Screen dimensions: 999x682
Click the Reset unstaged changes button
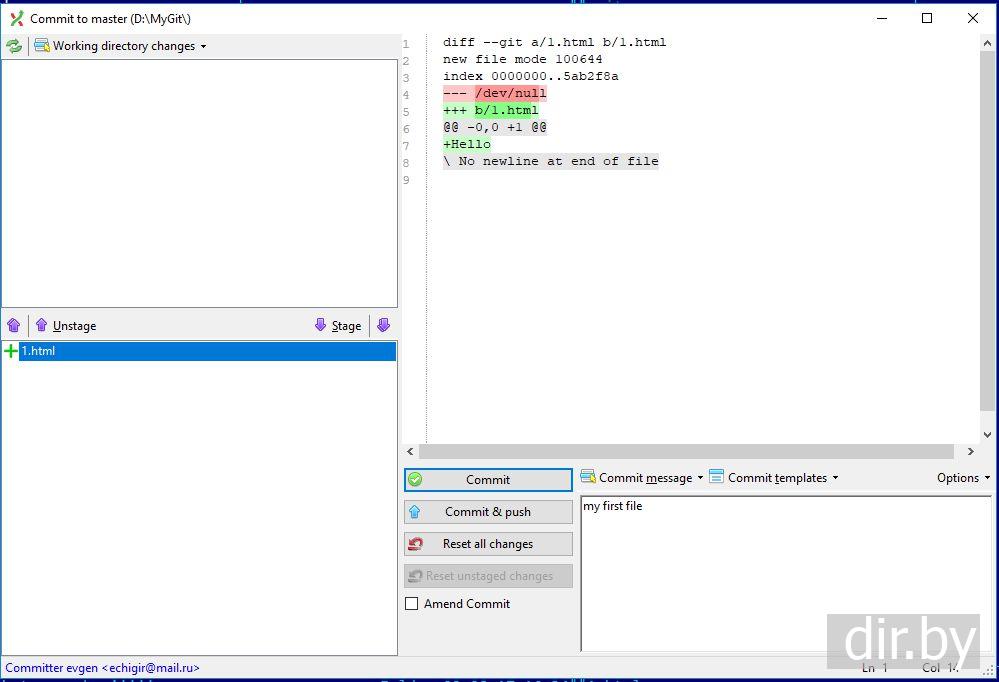488,576
